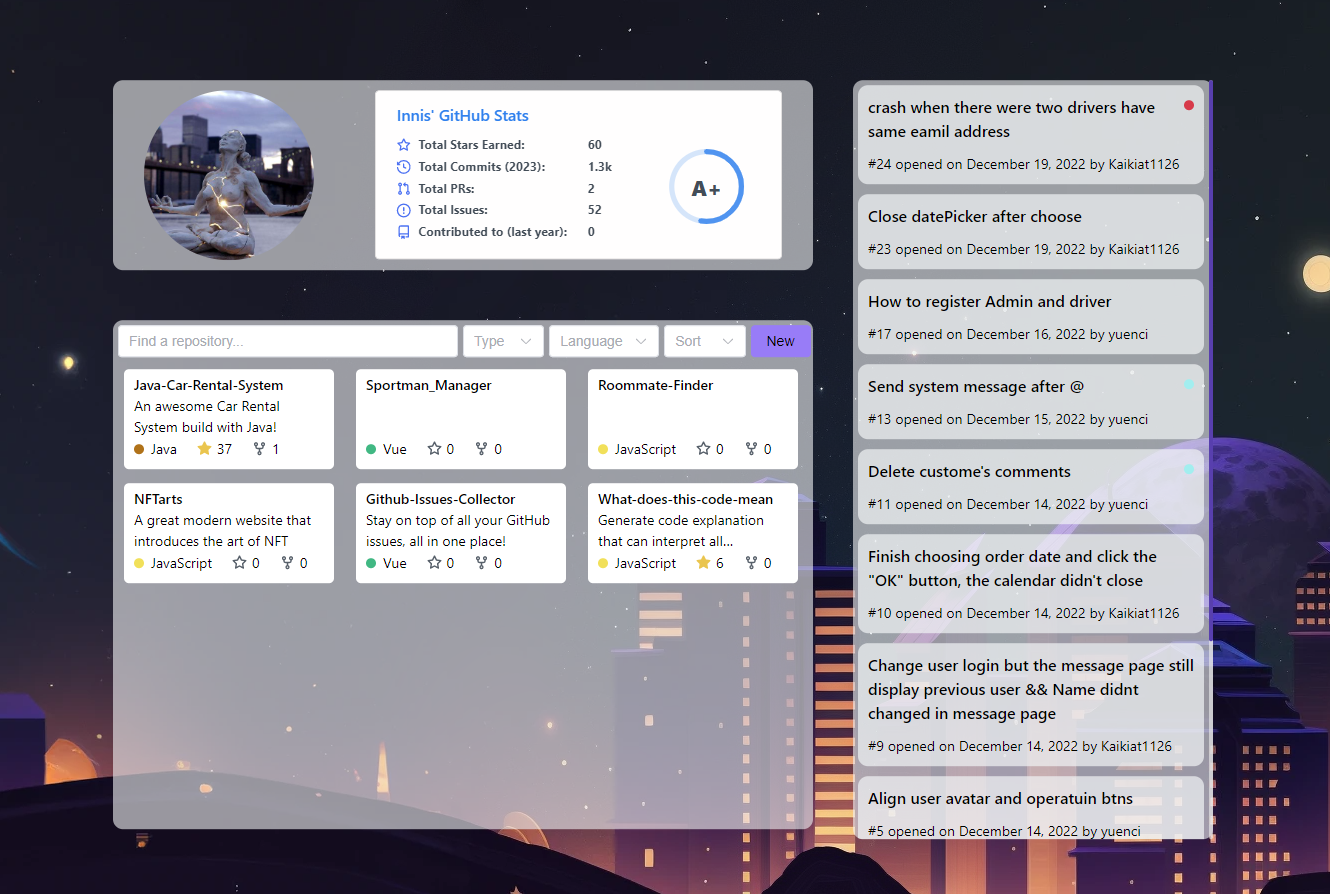Screen dimensions: 1330x894
Task: Open issue about calendar didn't close
Action: point(1031,584)
